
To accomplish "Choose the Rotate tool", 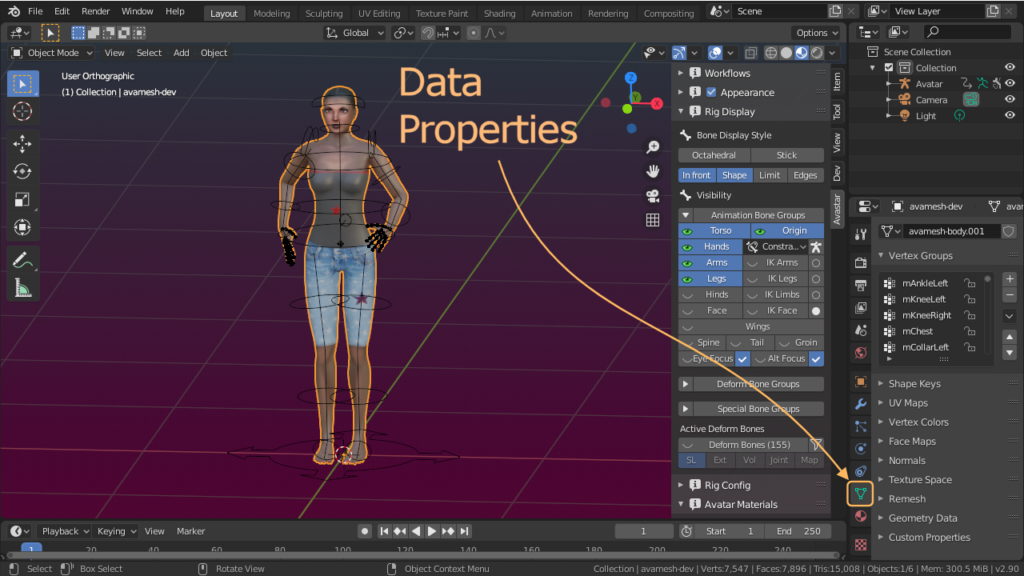I will [x=22, y=171].
